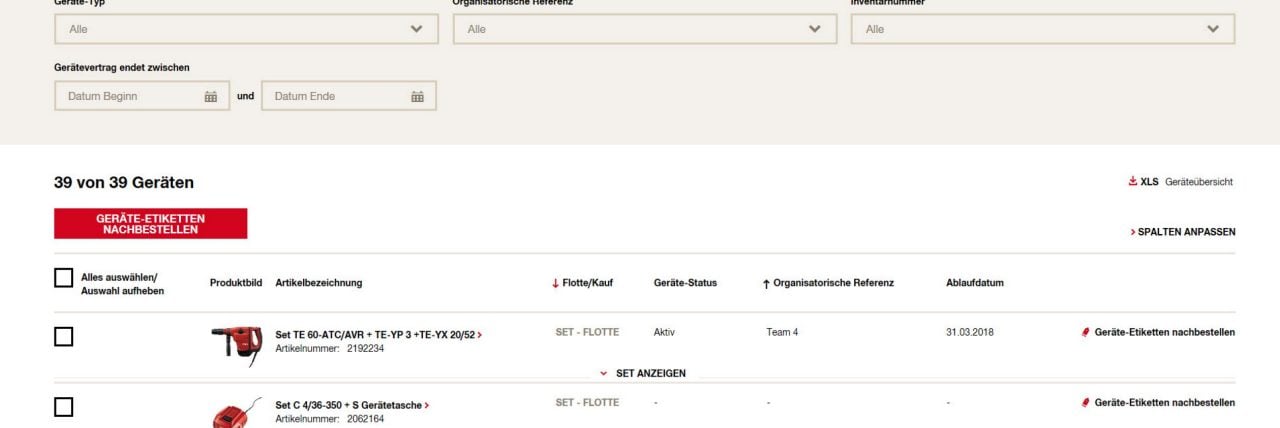Sort by Flotte/Kauf down arrow
This screenshot has width=1280, height=428.
pos(556,283)
